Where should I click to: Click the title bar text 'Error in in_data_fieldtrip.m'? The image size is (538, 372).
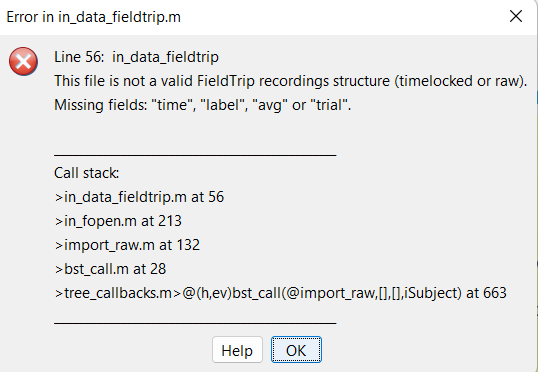coord(93,17)
